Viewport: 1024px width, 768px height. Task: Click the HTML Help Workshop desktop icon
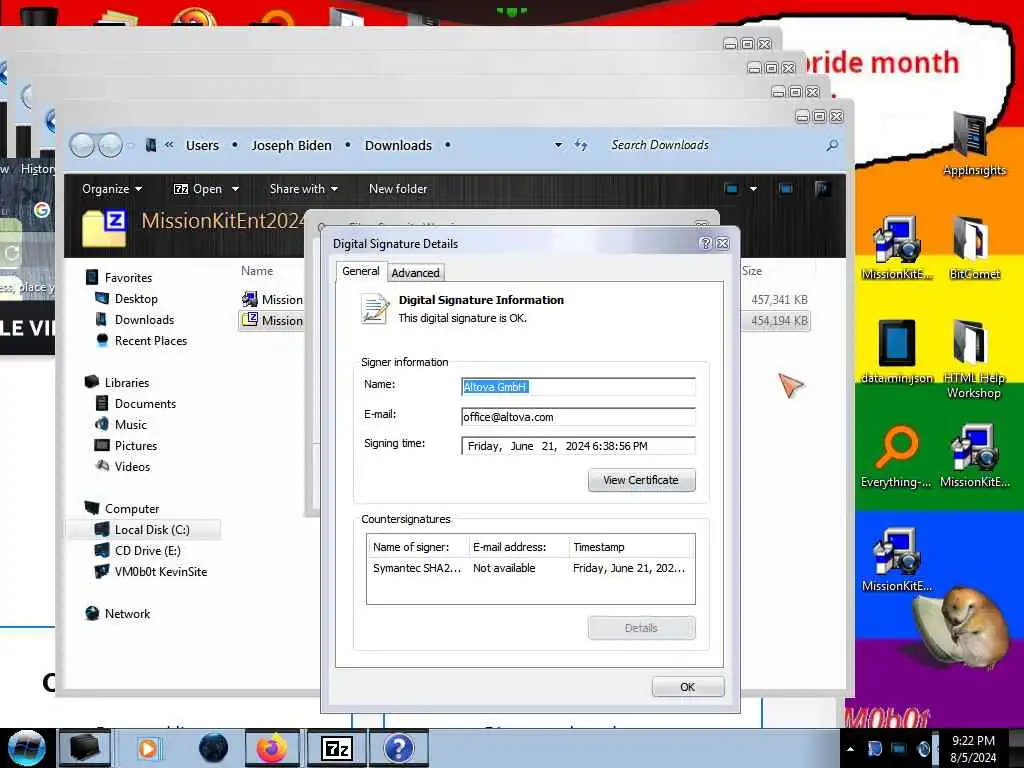point(974,359)
